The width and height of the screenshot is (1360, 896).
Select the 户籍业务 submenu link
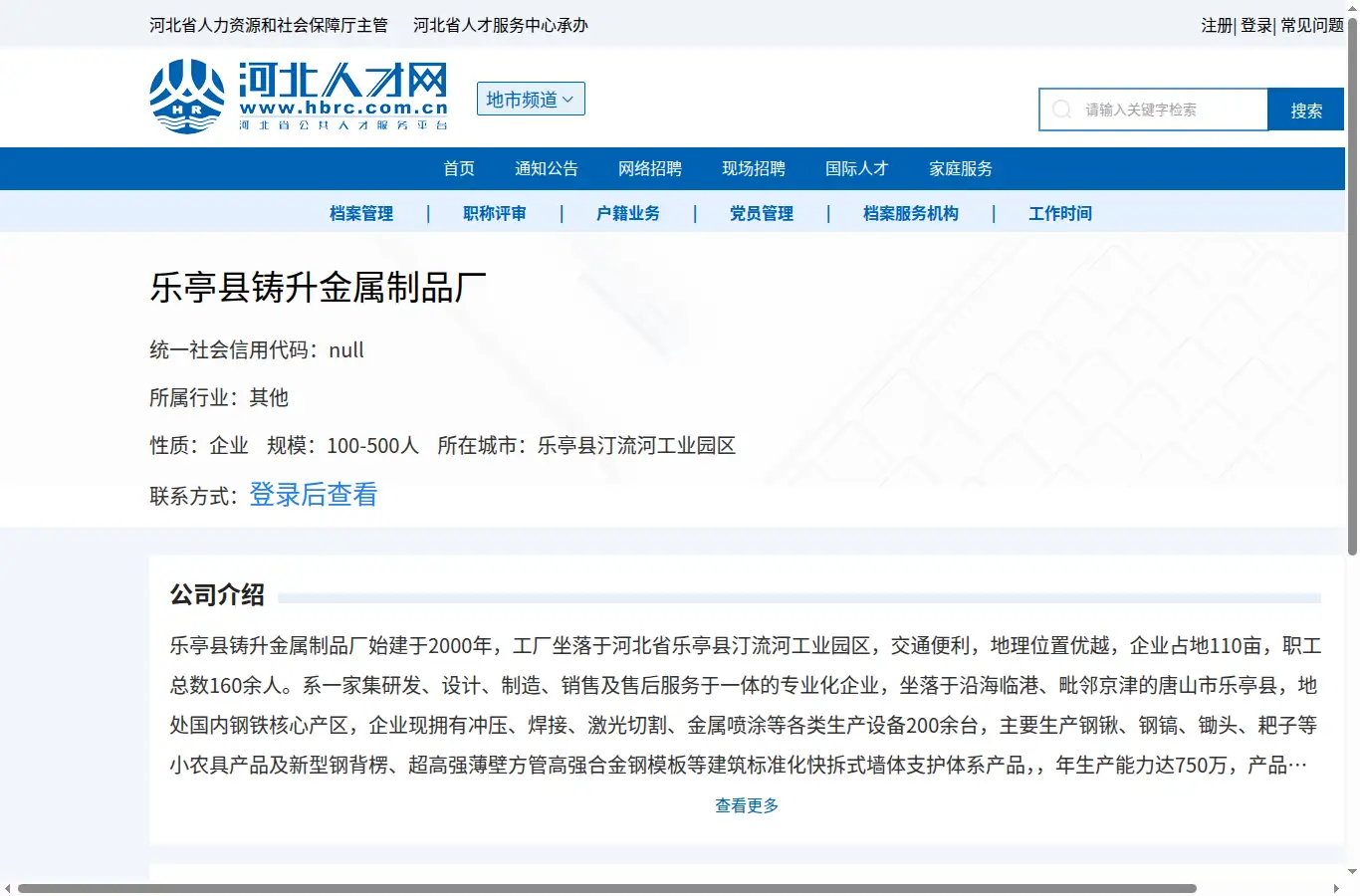628,213
